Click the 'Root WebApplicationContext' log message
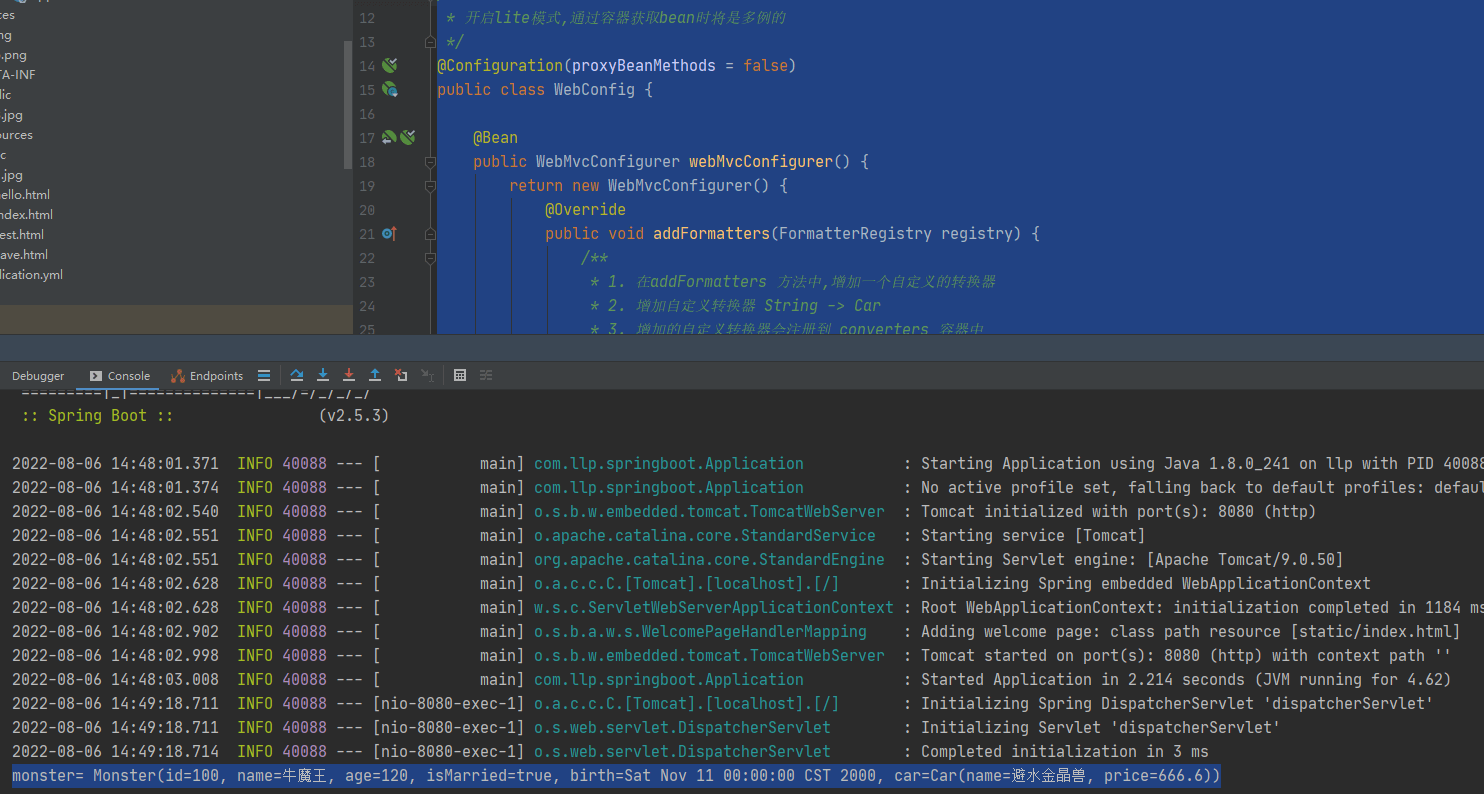Screen dimensions: 1484x794 point(1202,608)
